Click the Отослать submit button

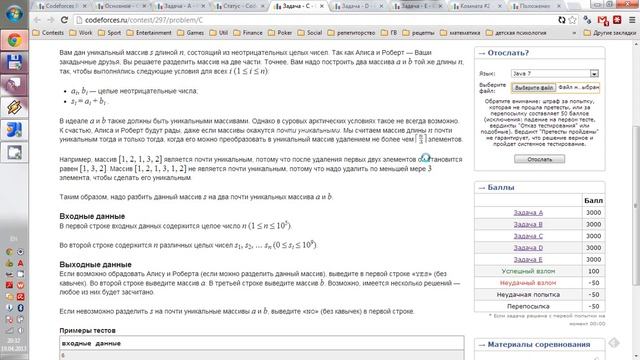pyautogui.click(x=539, y=159)
